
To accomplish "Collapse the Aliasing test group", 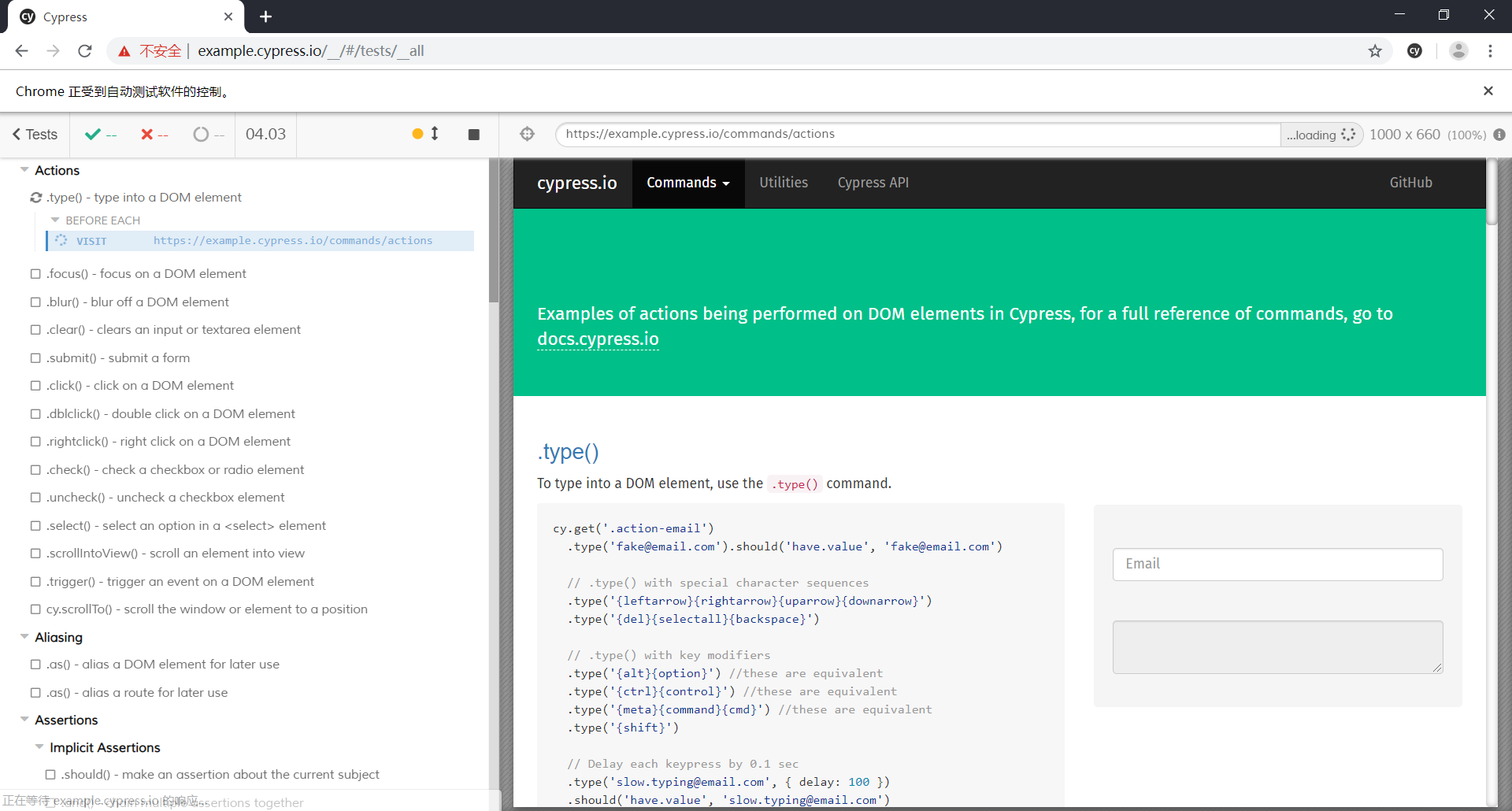I will pyautogui.click(x=23, y=637).
